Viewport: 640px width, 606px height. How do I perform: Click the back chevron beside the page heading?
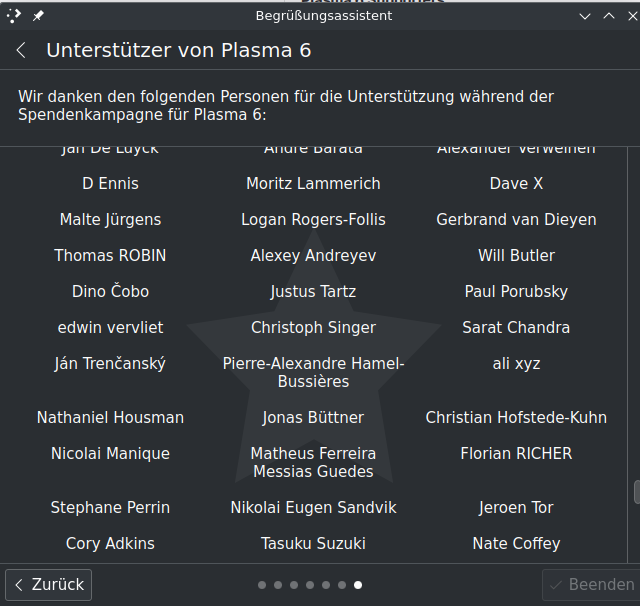(x=21, y=50)
